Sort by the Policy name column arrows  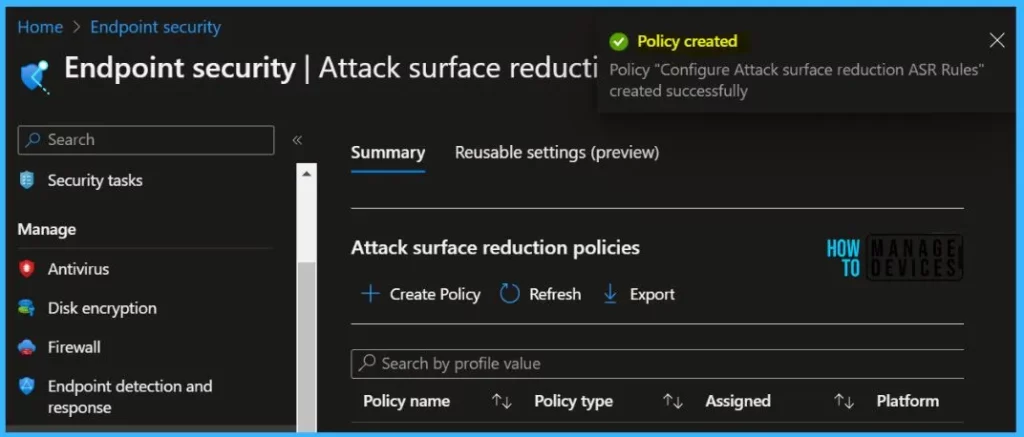[502, 401]
